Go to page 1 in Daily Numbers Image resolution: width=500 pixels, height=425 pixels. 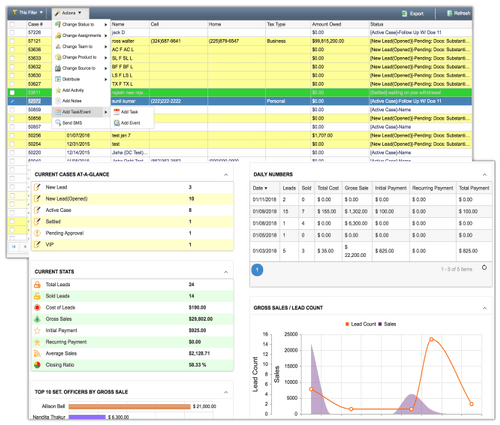click(257, 270)
